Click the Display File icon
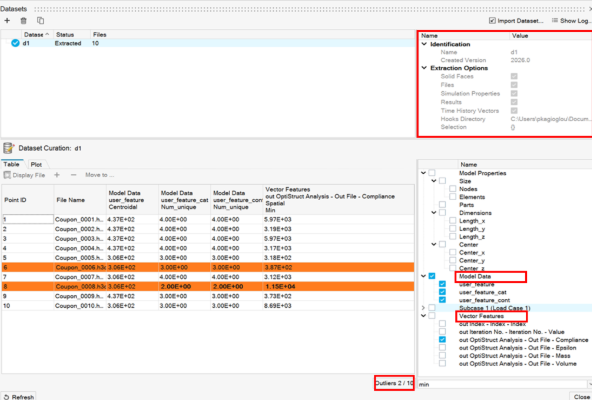This screenshot has width=592, height=400. pos(7,175)
